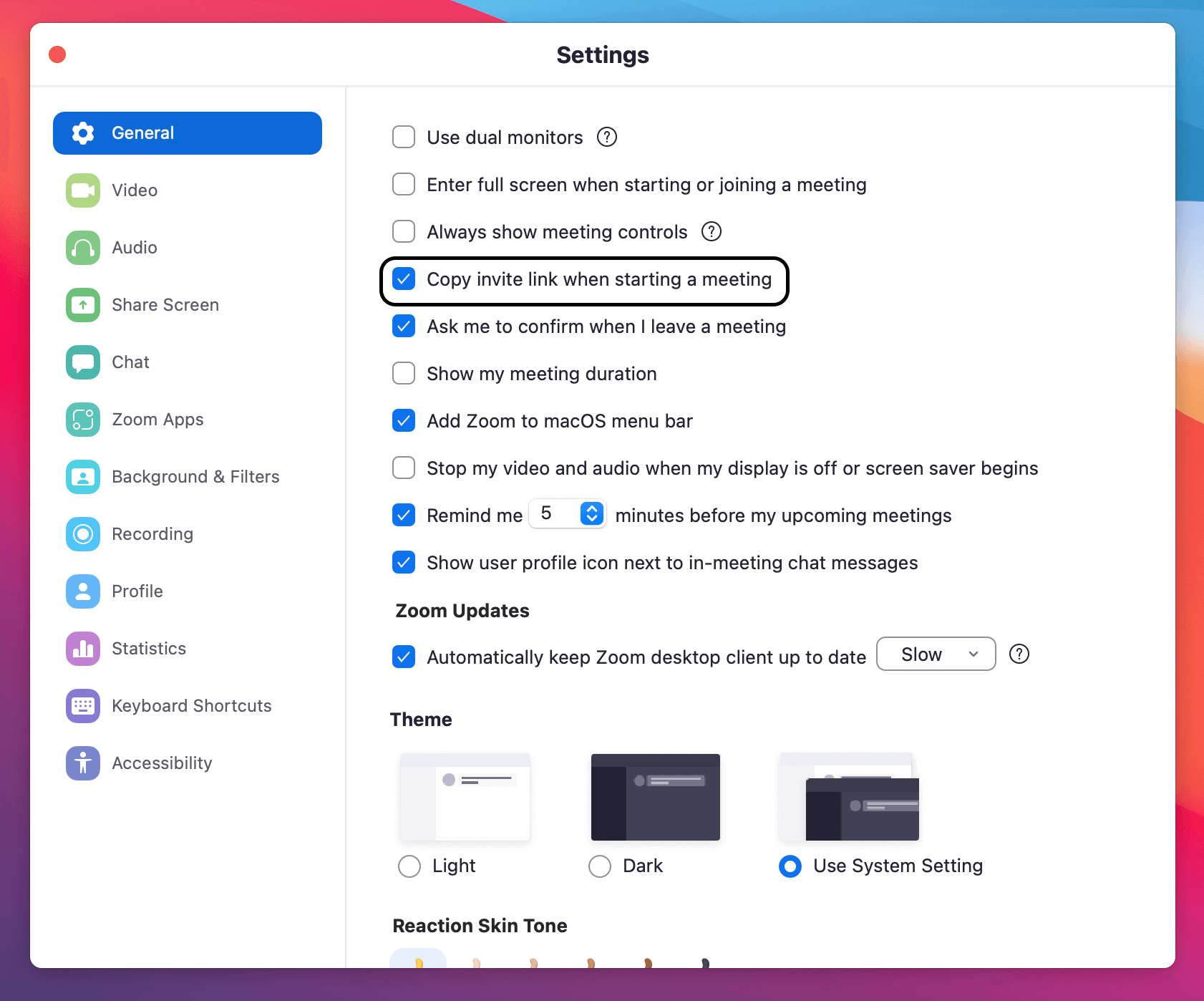The image size is (1204, 1001).
Task: Open Keyboard Shortcuts settings
Action: point(188,706)
